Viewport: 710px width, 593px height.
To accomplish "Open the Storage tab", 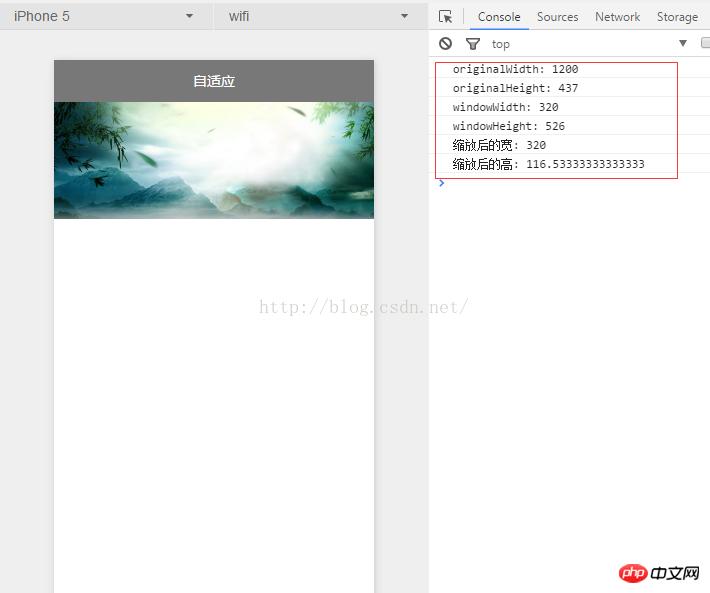I will [x=677, y=16].
